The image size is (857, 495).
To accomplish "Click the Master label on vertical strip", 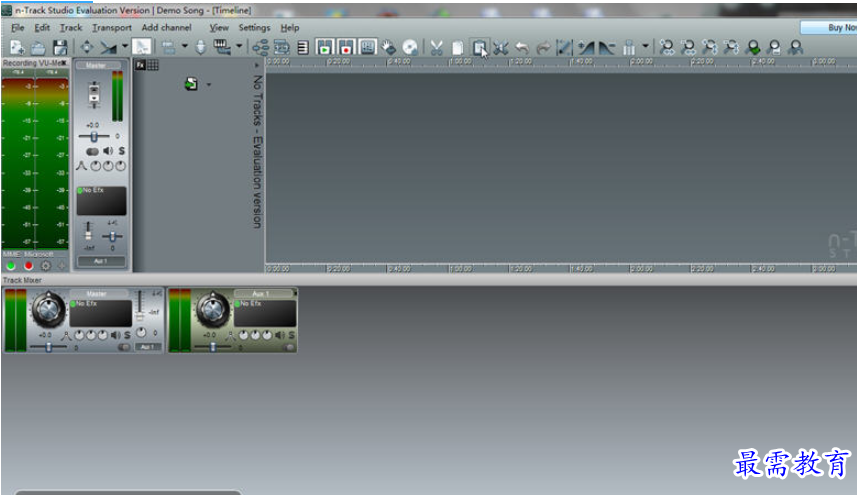I will pyautogui.click(x=96, y=65).
